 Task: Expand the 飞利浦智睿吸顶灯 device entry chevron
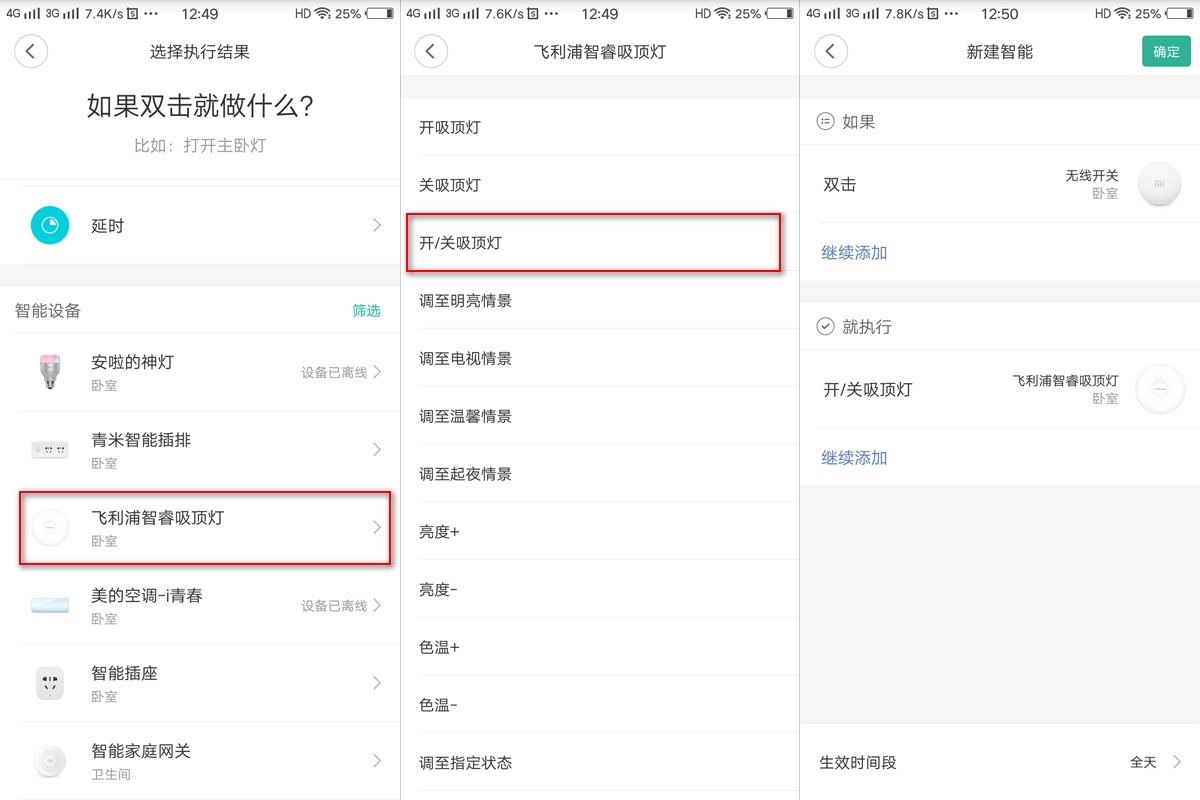click(x=377, y=527)
